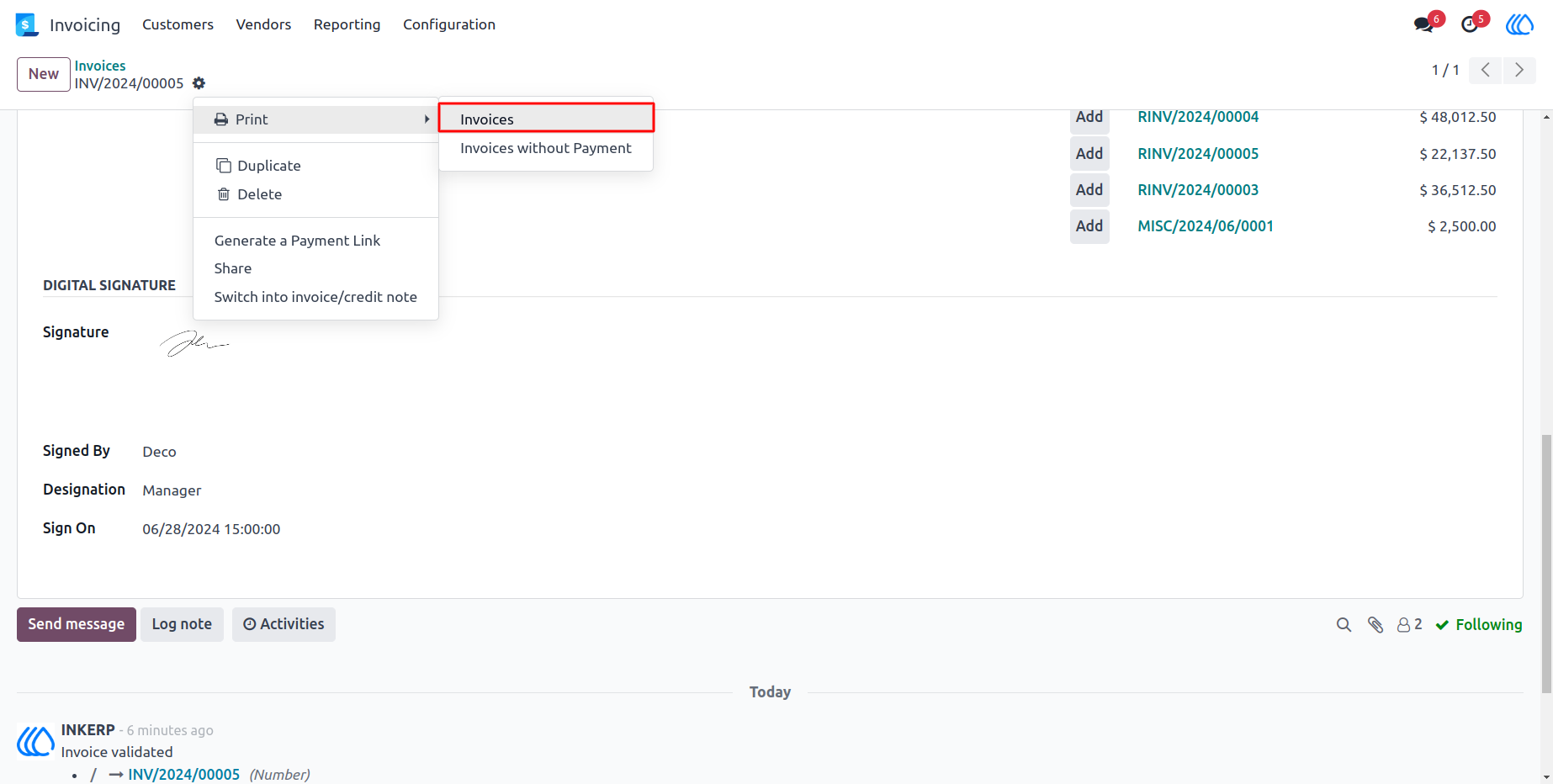Open the Activities button in chatter

click(284, 624)
